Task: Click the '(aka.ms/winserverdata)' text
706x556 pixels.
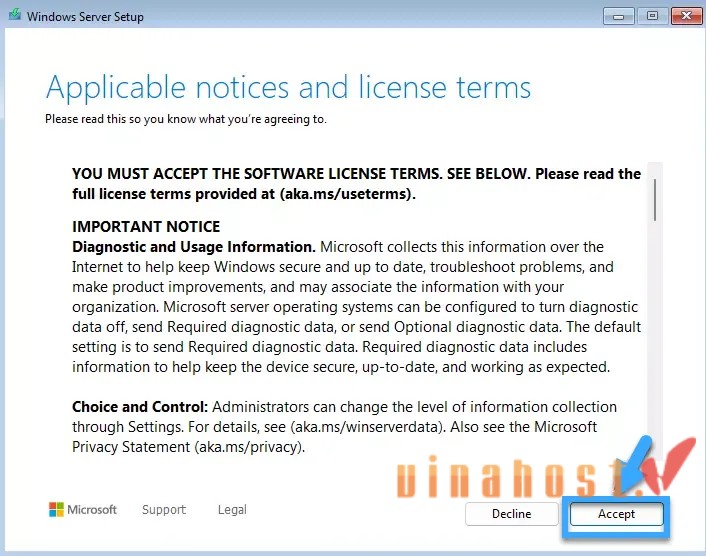Action: coord(367,427)
